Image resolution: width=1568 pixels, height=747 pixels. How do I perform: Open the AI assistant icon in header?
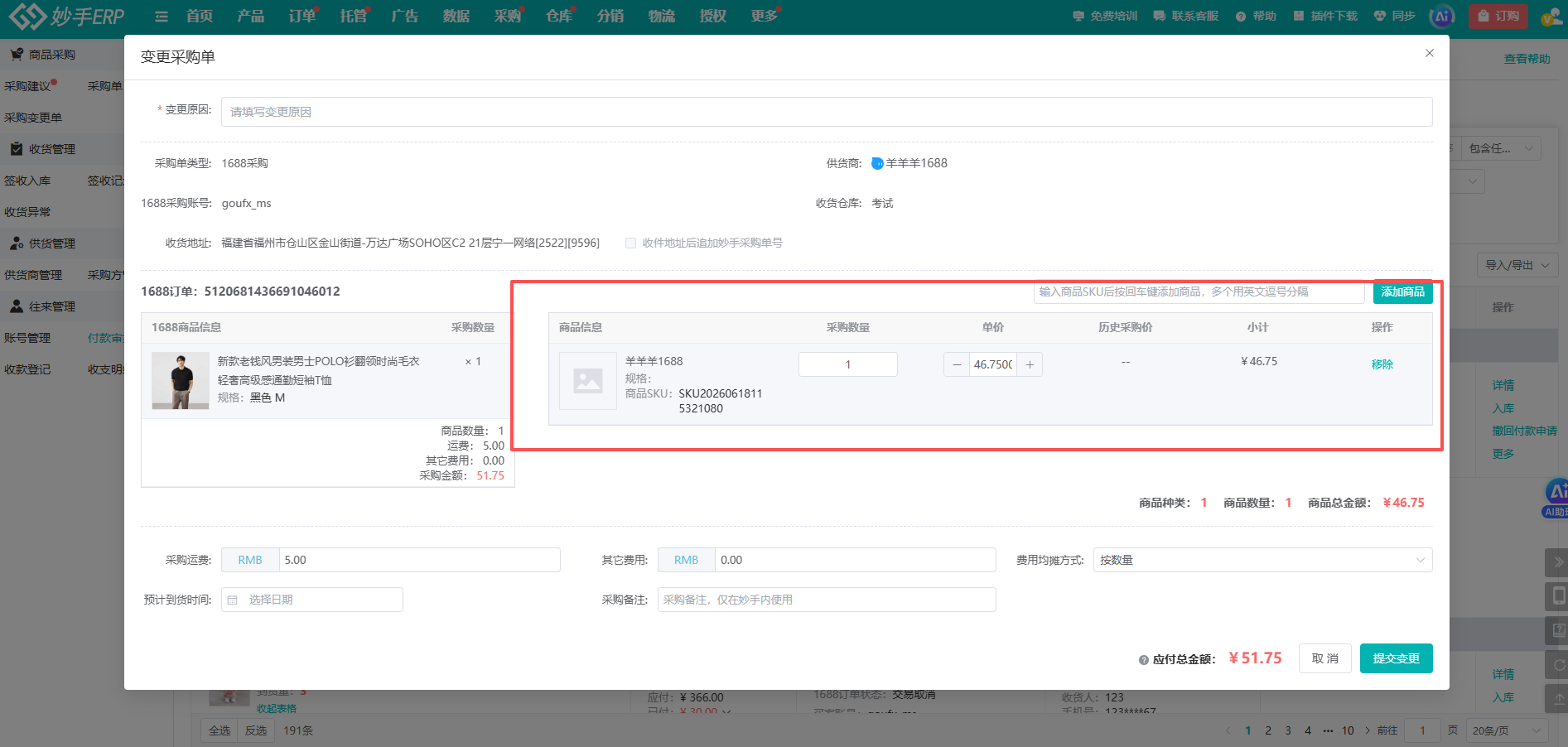[1442, 16]
